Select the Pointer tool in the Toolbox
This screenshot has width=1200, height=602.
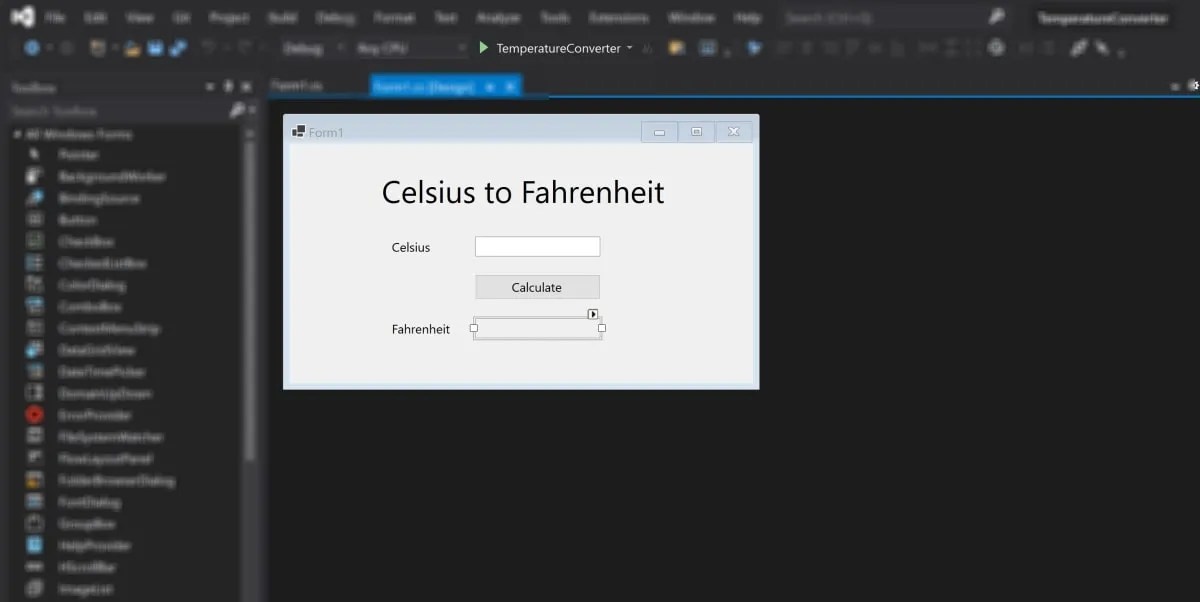click(x=80, y=154)
